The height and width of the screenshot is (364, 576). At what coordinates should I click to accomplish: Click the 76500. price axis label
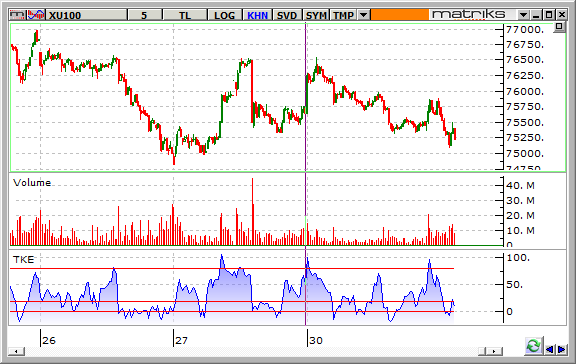tap(525, 60)
